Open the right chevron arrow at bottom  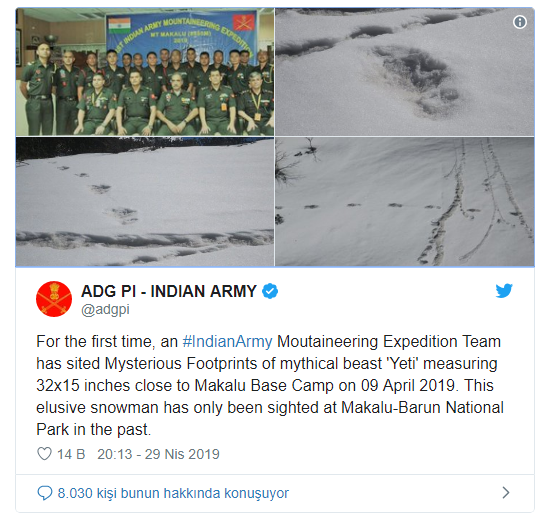506,493
